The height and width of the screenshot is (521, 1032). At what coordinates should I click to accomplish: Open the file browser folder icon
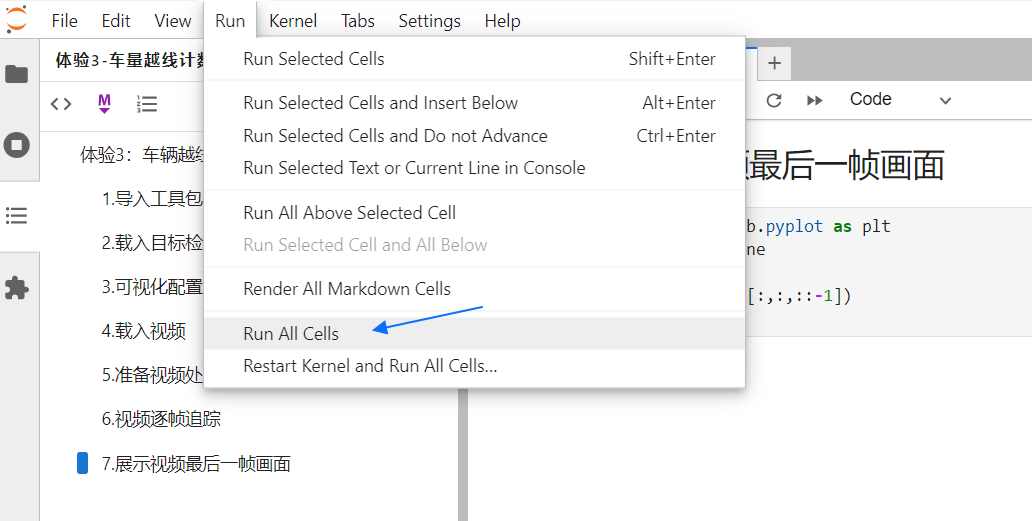click(17, 74)
